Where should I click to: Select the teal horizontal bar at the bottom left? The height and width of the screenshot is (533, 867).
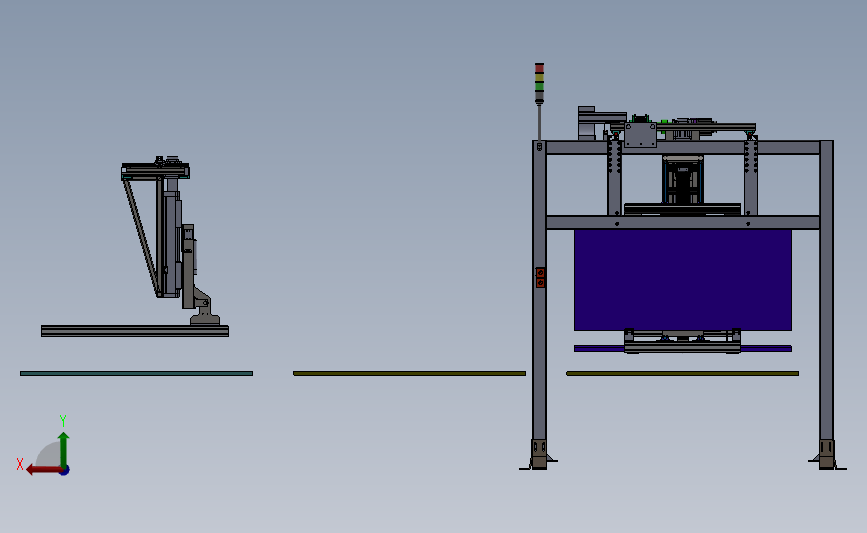point(137,374)
